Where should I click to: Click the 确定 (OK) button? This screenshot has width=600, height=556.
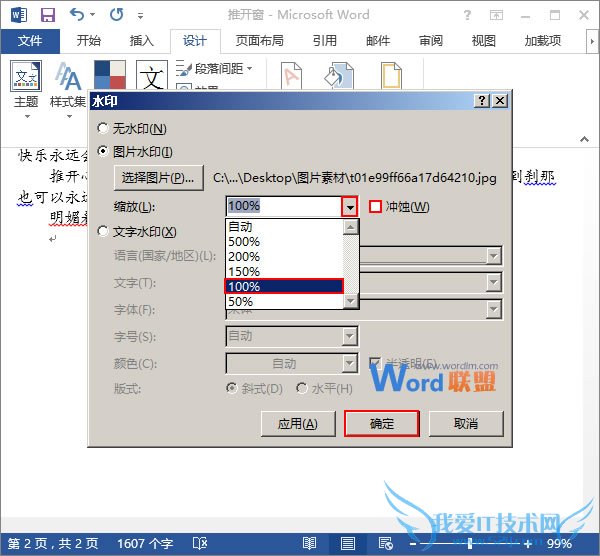[x=382, y=424]
